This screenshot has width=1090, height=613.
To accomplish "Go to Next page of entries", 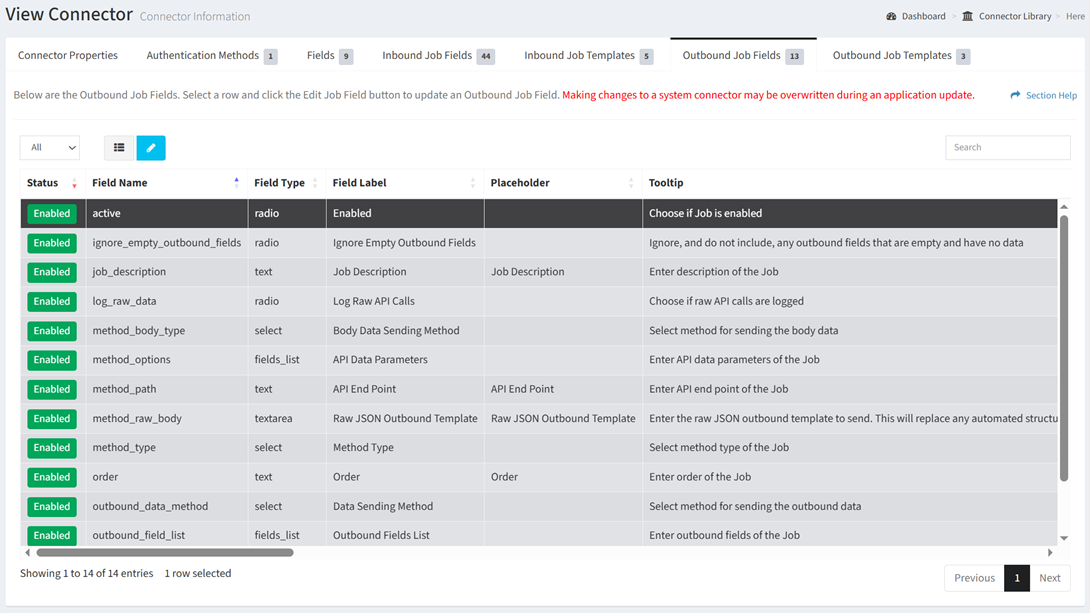I will (1049, 578).
